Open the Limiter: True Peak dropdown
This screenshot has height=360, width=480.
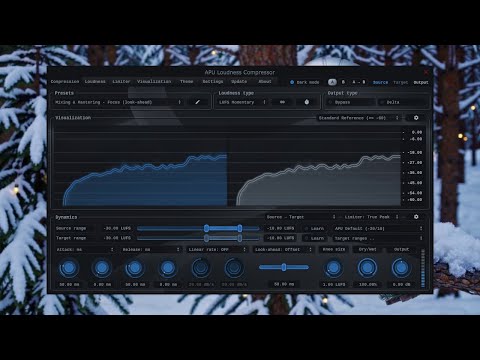coord(371,217)
